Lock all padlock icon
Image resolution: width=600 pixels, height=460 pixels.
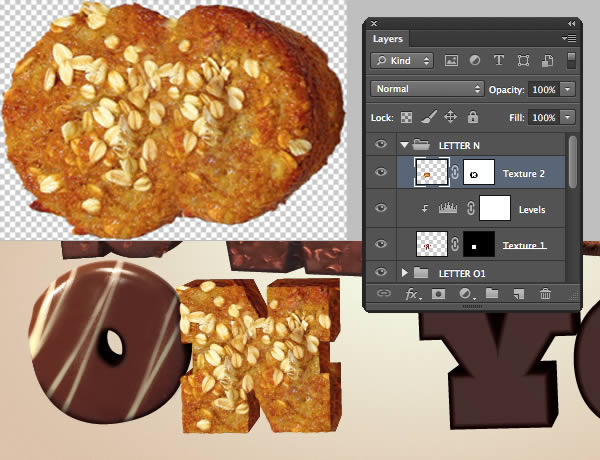(473, 117)
